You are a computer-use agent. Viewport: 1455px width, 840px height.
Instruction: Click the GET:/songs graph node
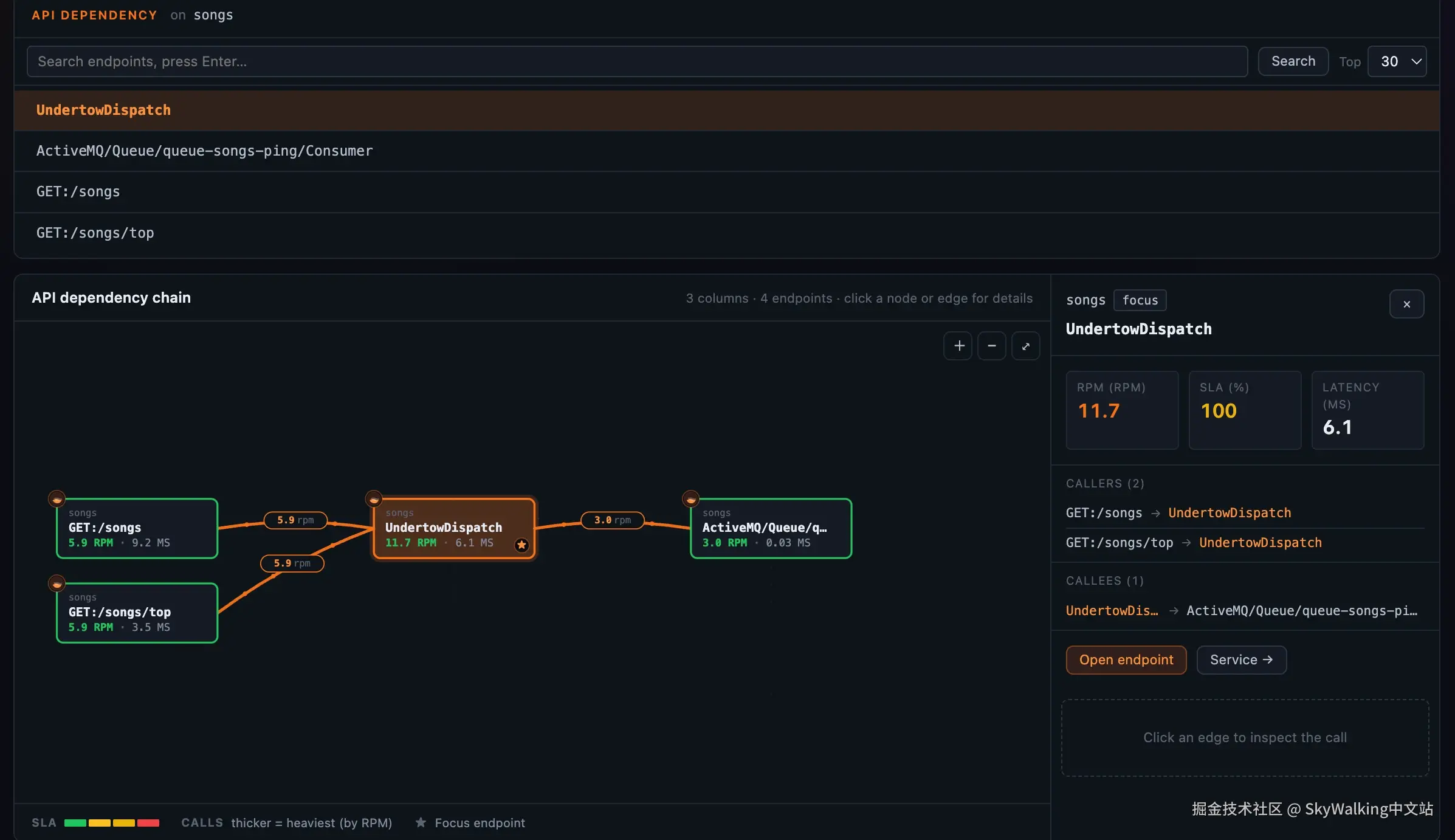click(137, 528)
